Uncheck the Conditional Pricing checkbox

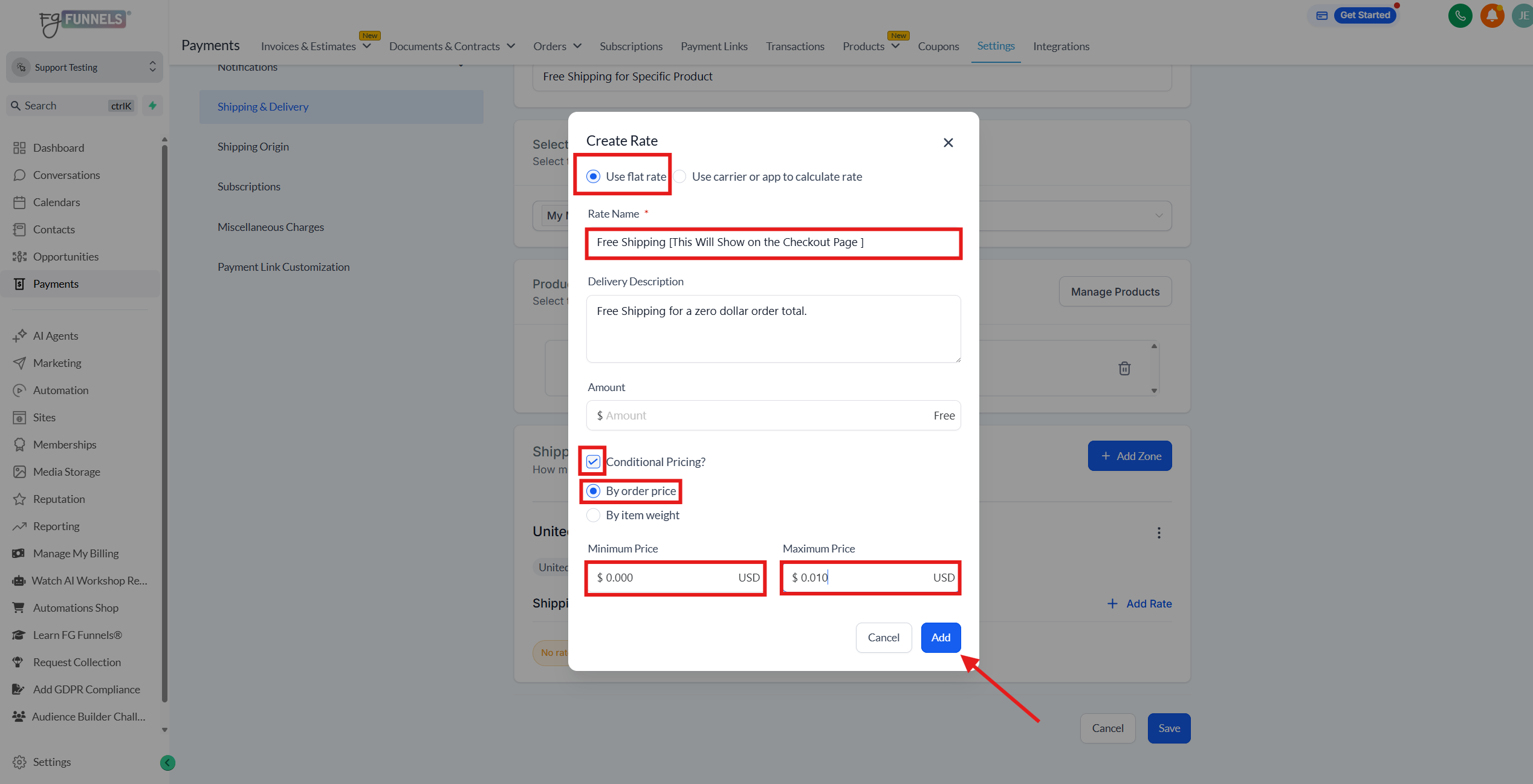593,462
